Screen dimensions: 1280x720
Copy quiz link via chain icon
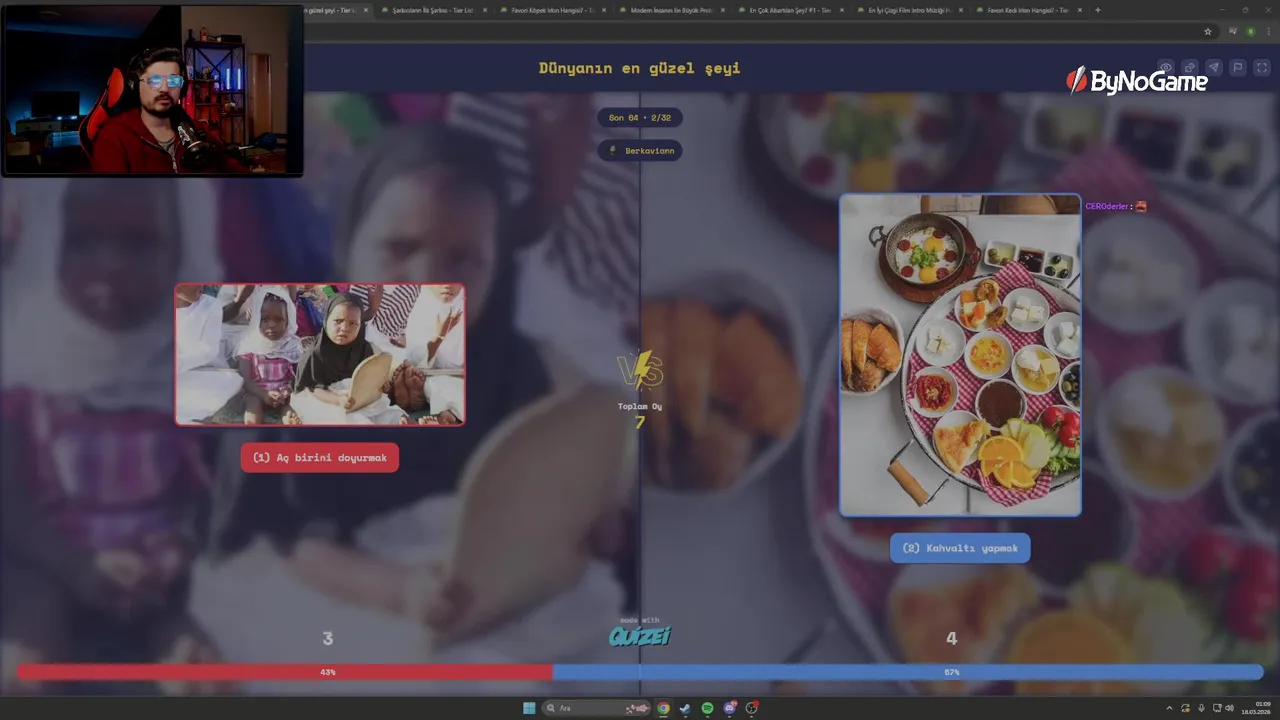pos(1190,67)
